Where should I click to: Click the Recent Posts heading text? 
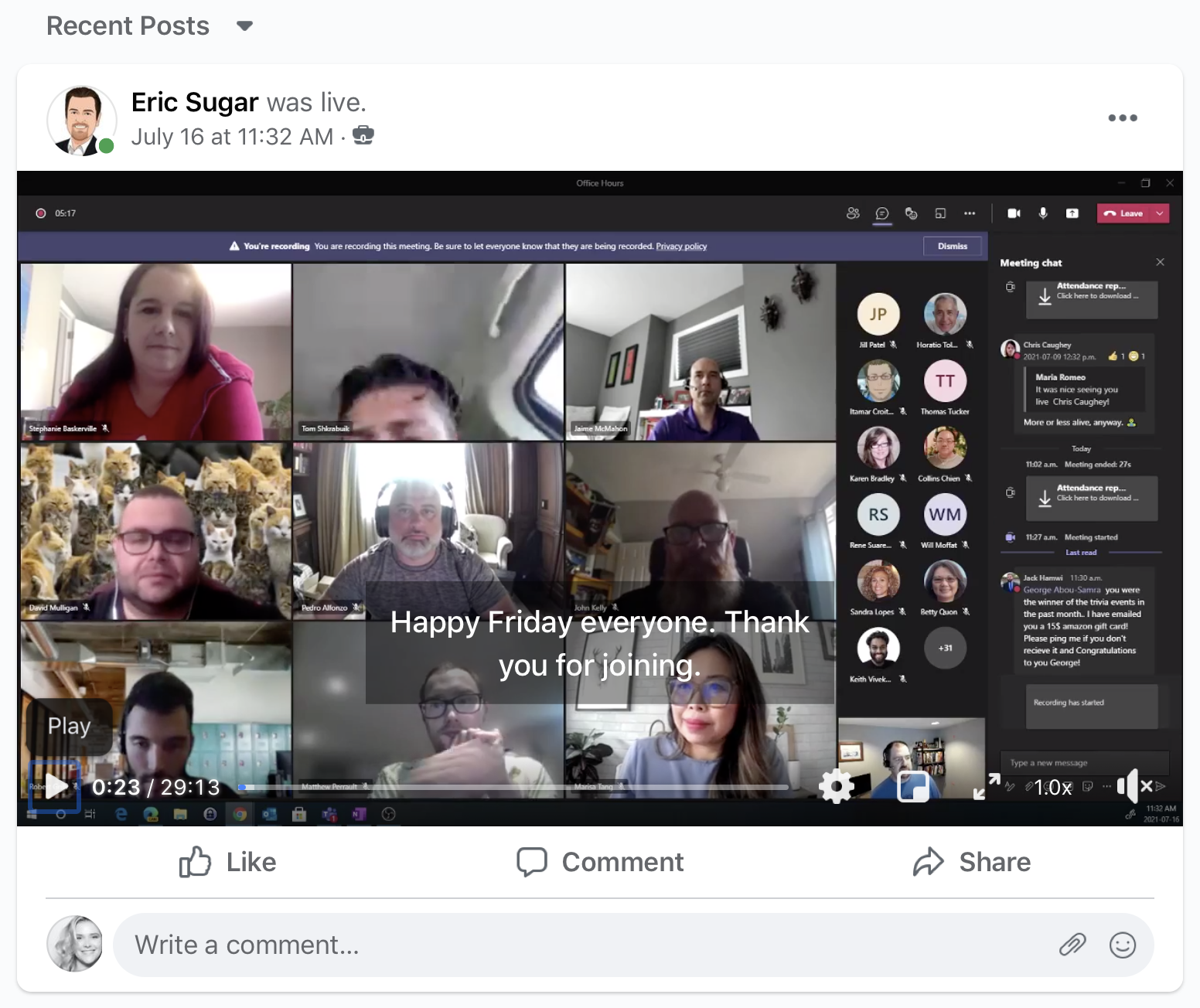click(128, 26)
